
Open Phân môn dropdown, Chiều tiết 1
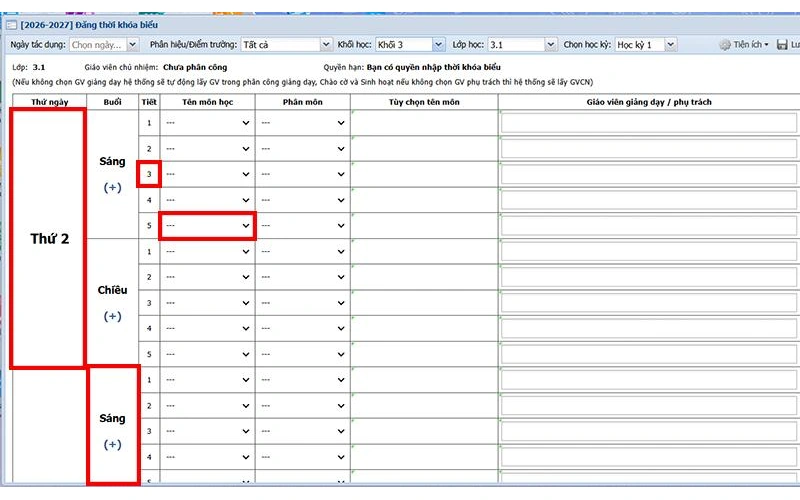(x=303, y=252)
